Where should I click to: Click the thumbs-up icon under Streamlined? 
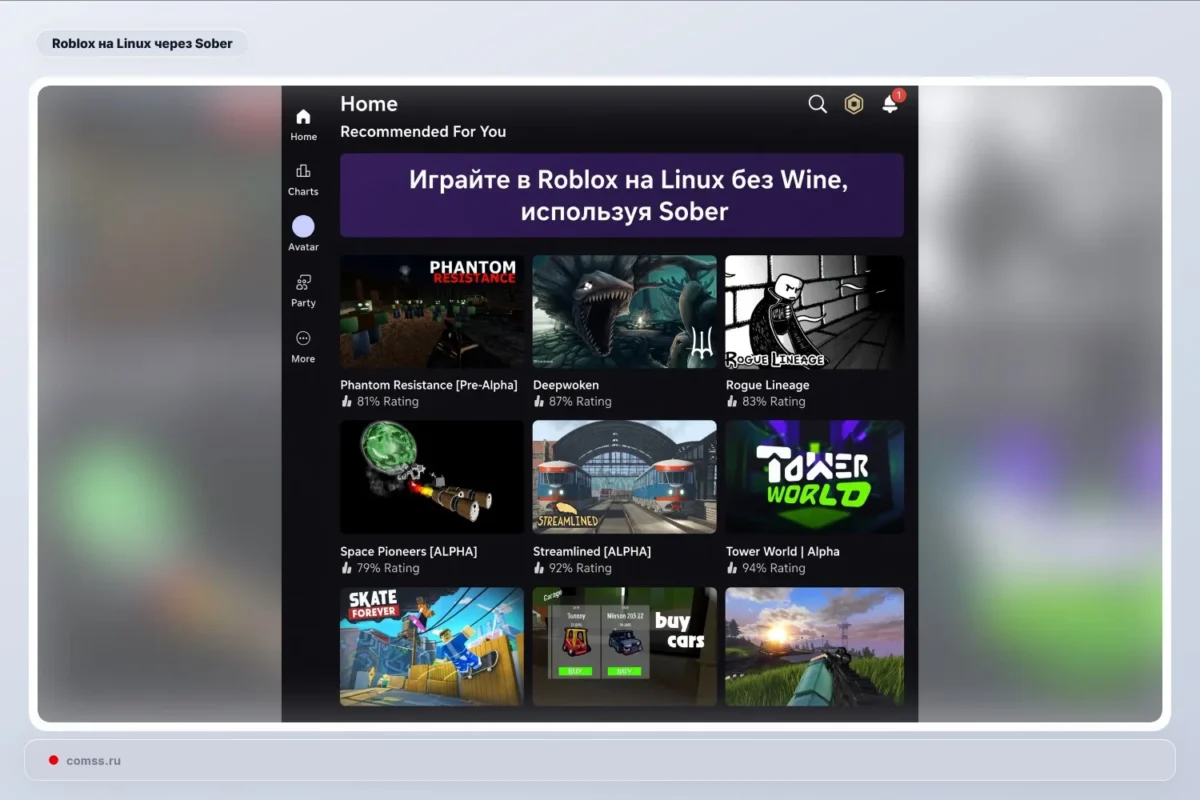(539, 568)
